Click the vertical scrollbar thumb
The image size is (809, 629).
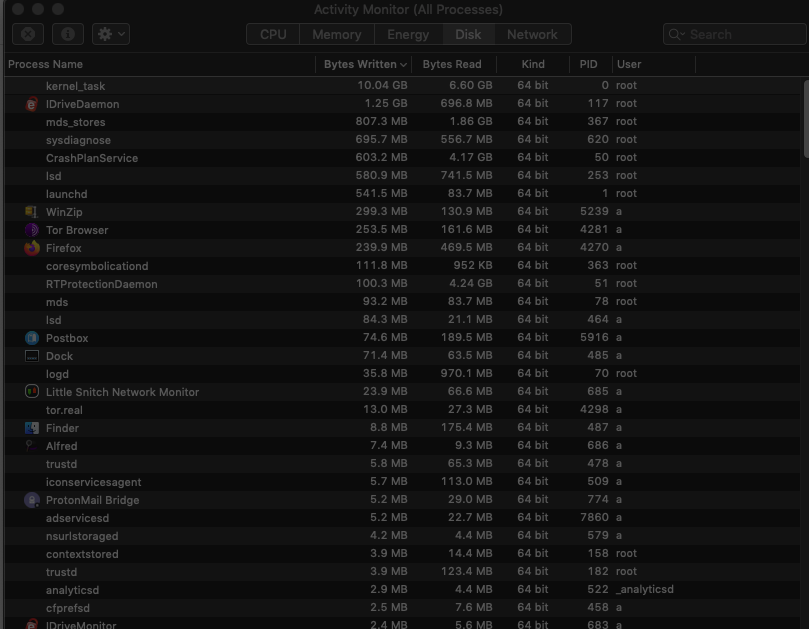click(x=806, y=119)
